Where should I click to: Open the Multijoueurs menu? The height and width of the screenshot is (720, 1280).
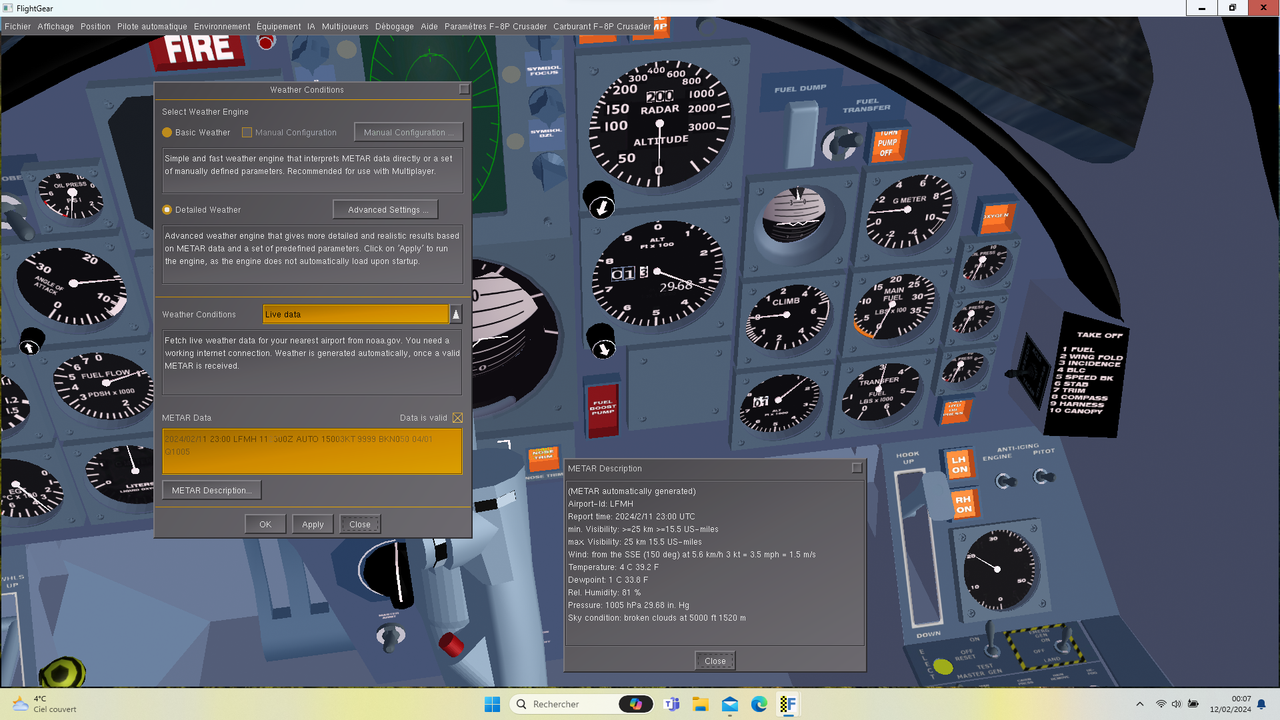(345, 27)
